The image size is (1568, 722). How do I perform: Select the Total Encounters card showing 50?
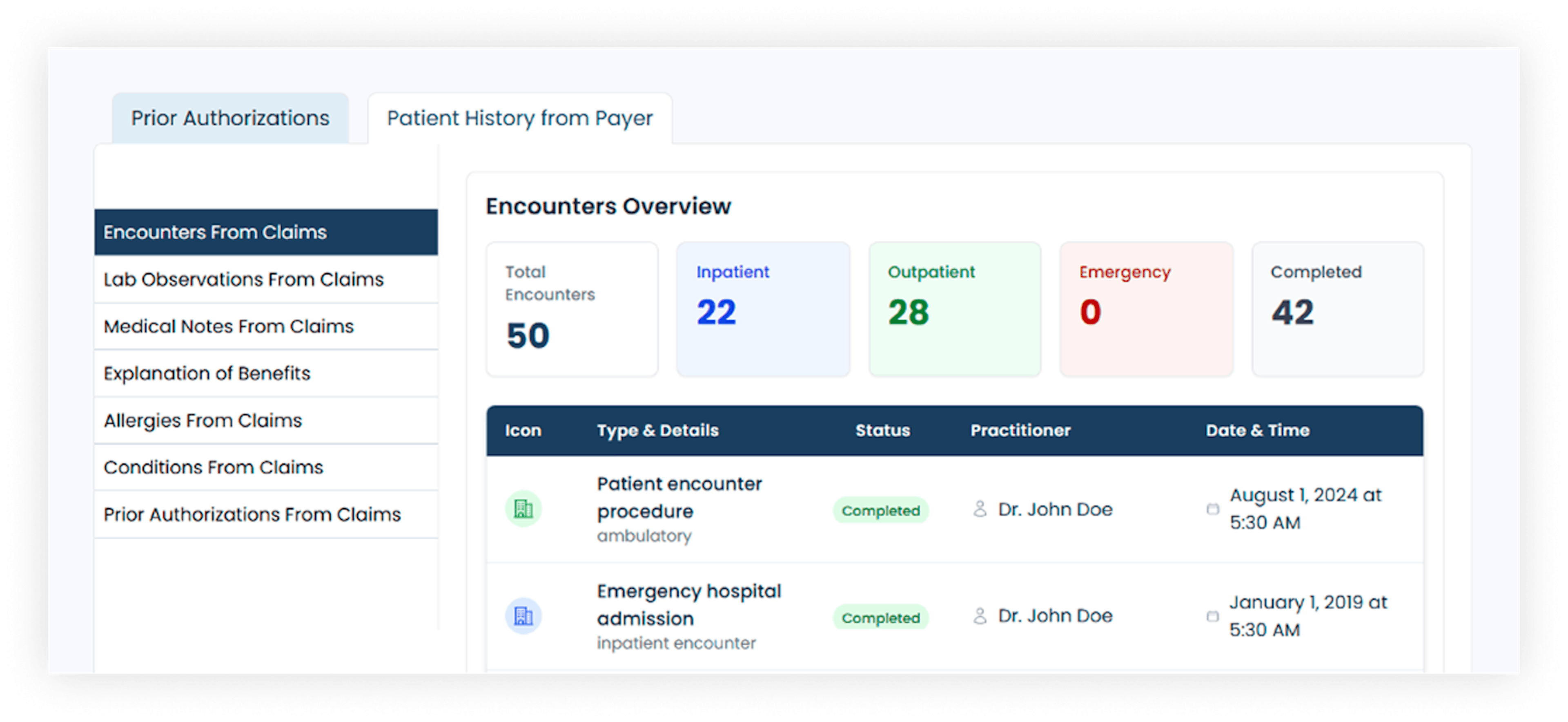pos(572,309)
